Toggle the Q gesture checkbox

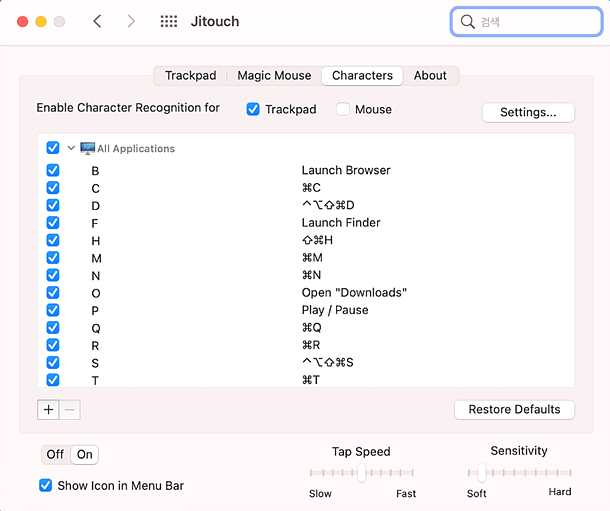(x=53, y=328)
